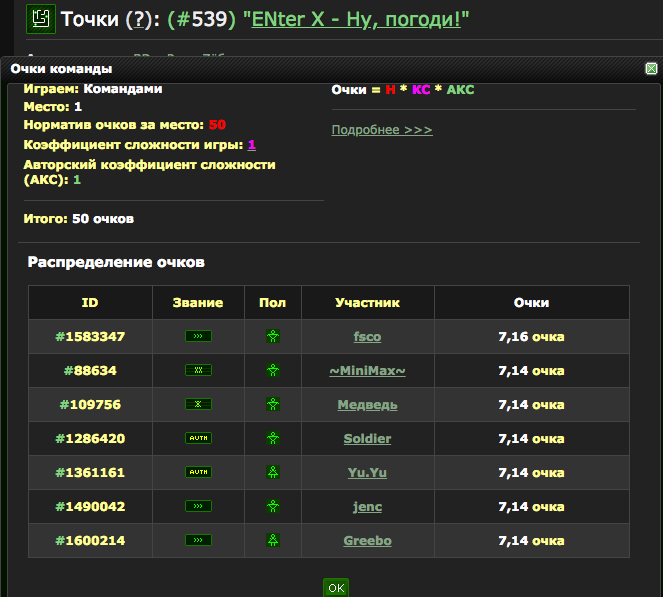
Task: Open participant Soldier's profile
Action: pos(367,438)
